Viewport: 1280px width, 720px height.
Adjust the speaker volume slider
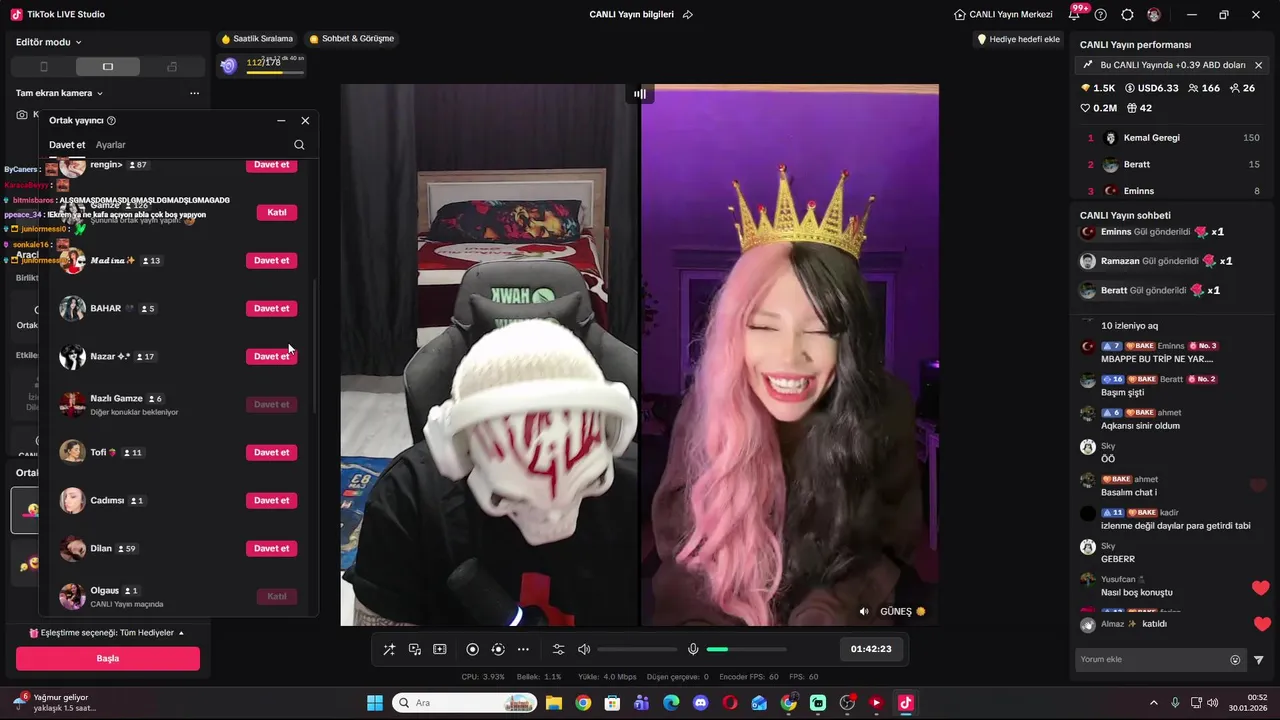(637, 649)
